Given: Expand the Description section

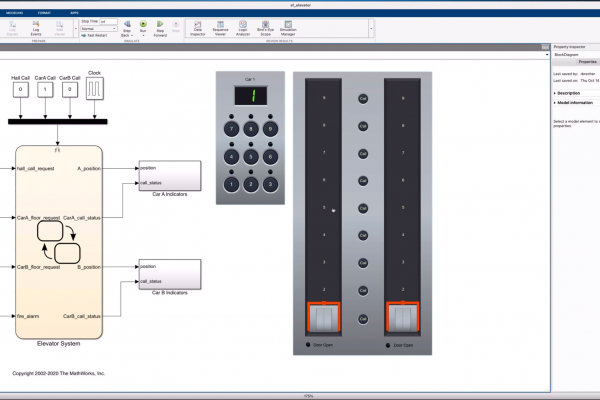Looking at the screenshot, I should pos(573,93).
